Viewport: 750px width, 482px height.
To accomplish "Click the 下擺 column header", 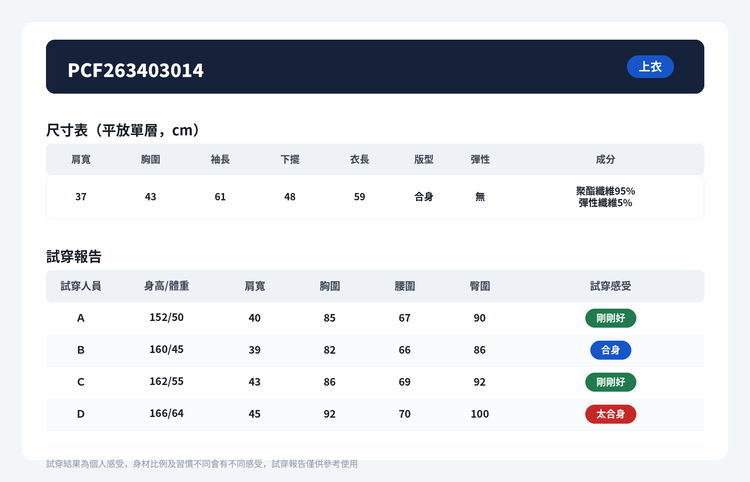I will click(290, 159).
